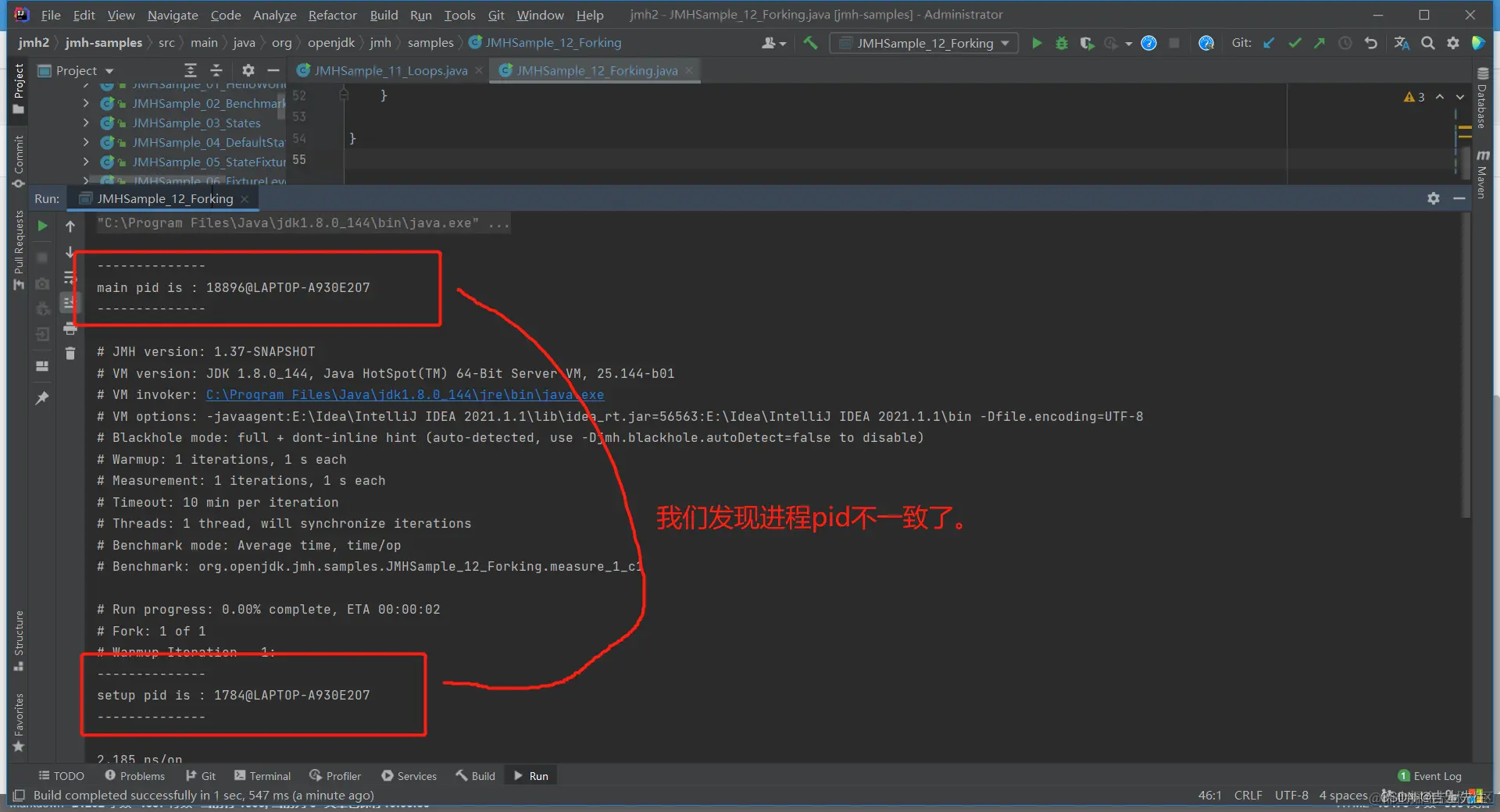Open the Event Log
The width and height of the screenshot is (1500, 812).
tap(1430, 775)
